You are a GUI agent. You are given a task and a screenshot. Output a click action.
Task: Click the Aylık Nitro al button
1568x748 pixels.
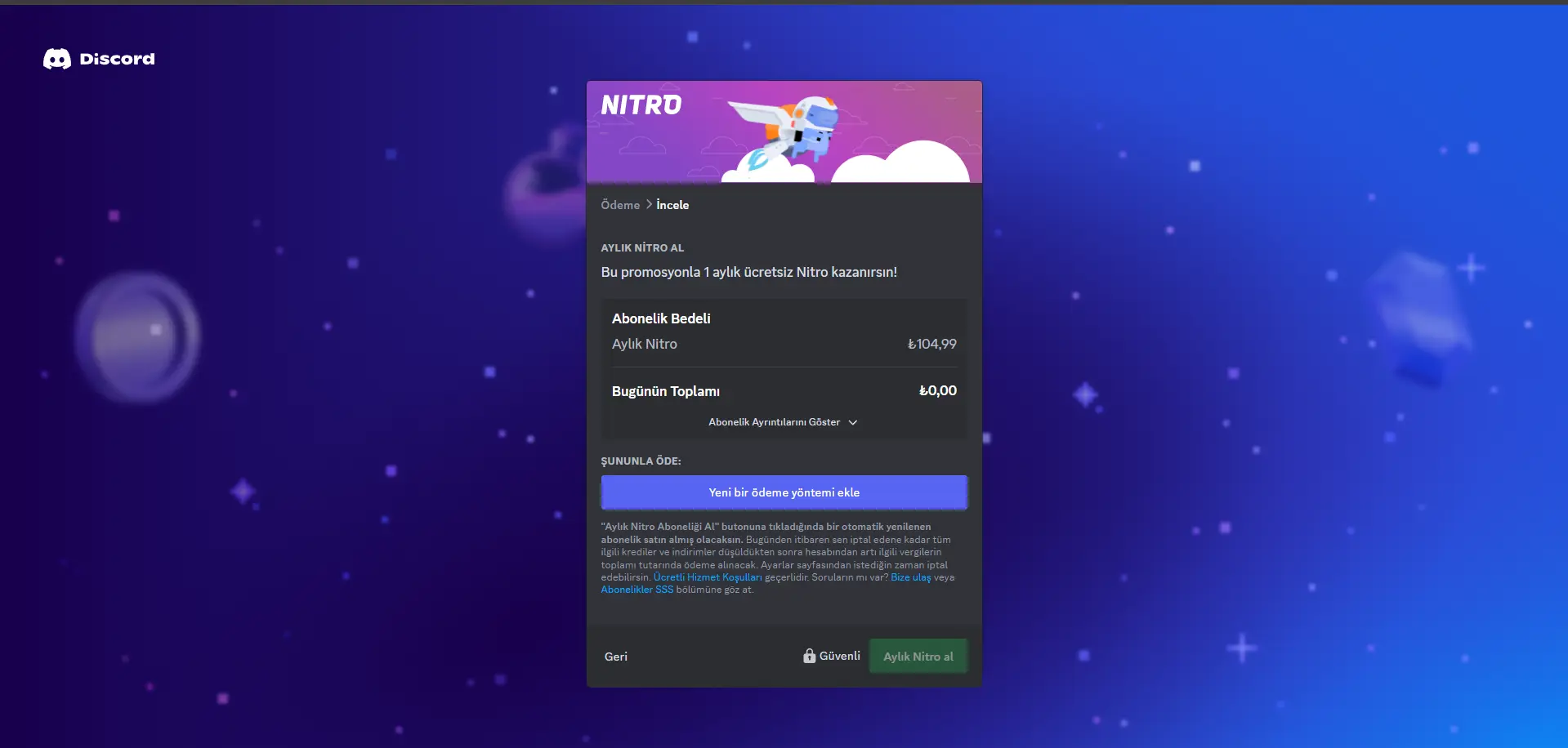pos(918,656)
